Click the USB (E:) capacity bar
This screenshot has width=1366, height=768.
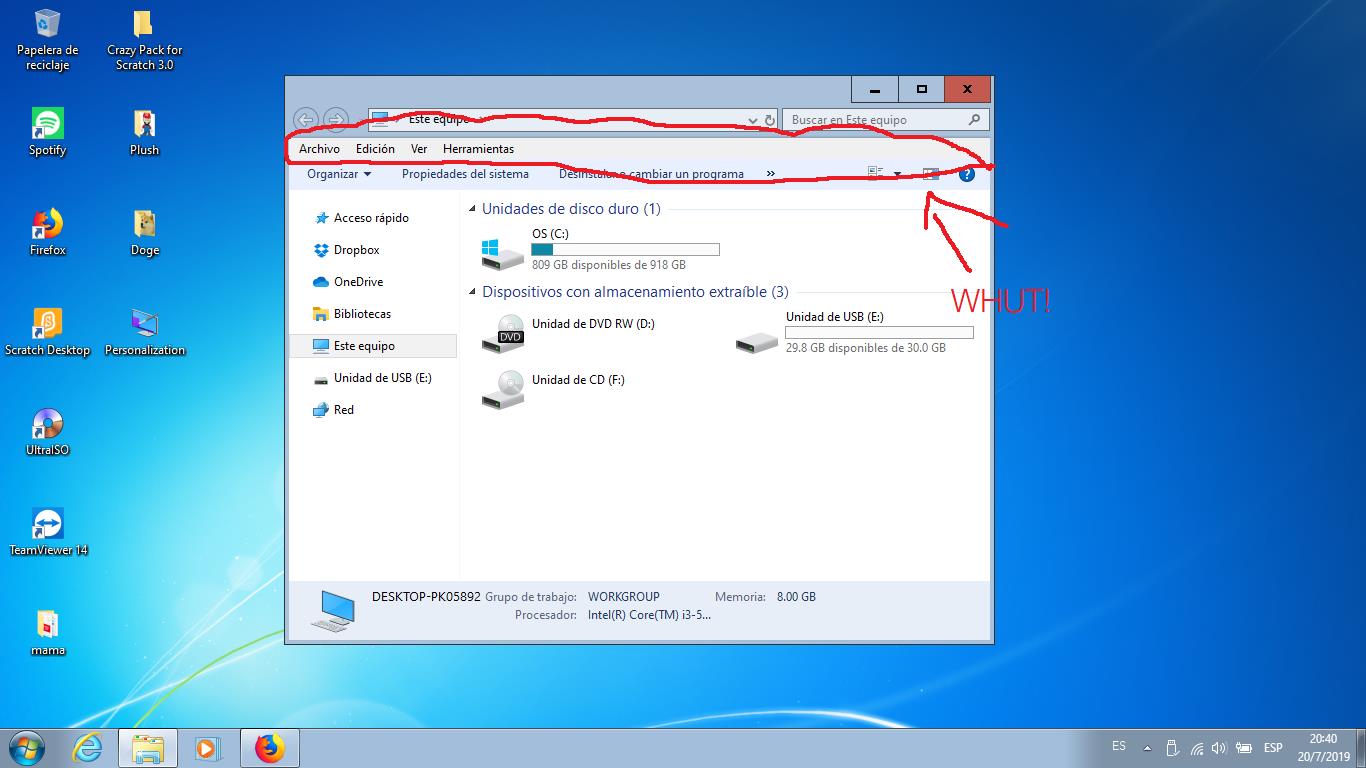pos(879,332)
